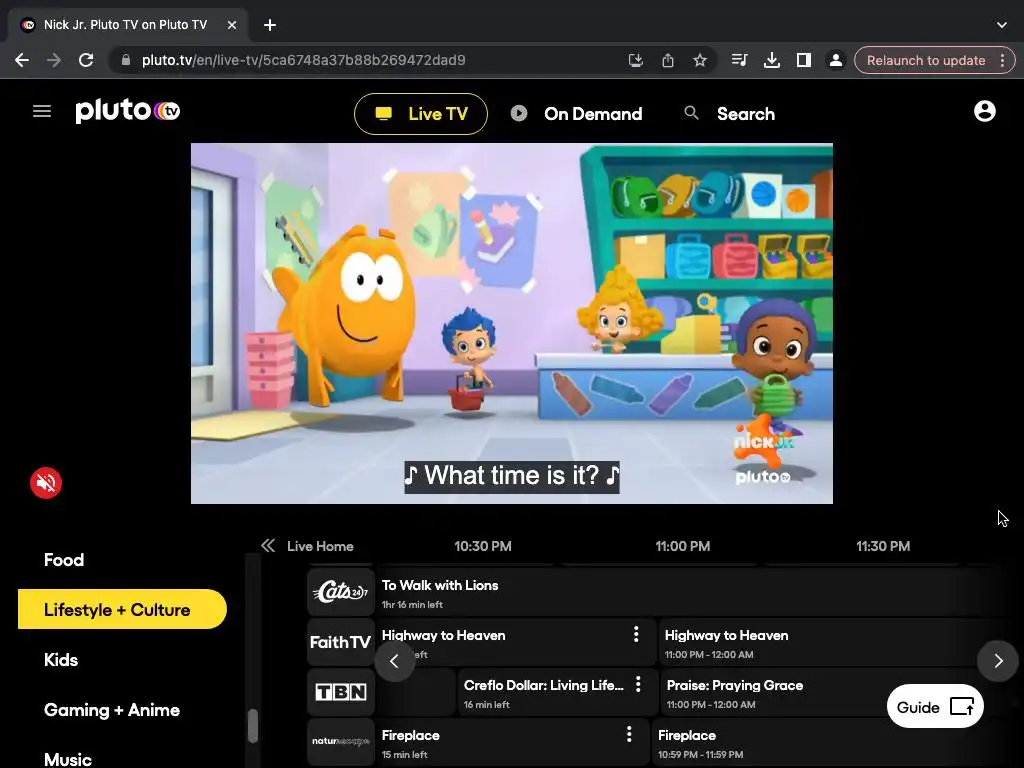Image resolution: width=1024 pixels, height=768 pixels.
Task: Open Cats 24/7 channel logo
Action: (341, 592)
